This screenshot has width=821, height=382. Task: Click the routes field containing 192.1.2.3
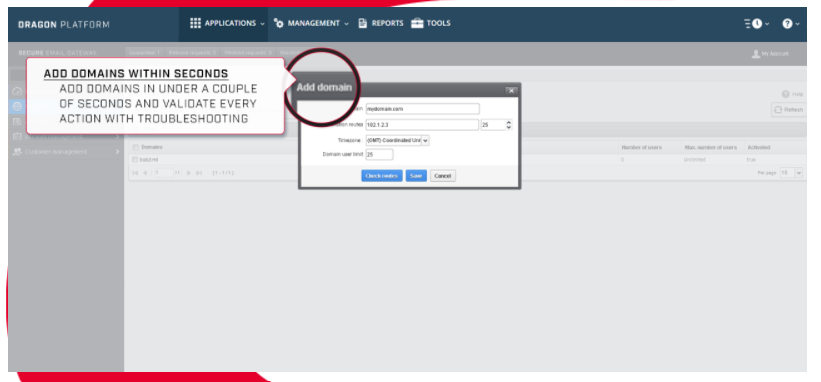pyautogui.click(x=423, y=125)
